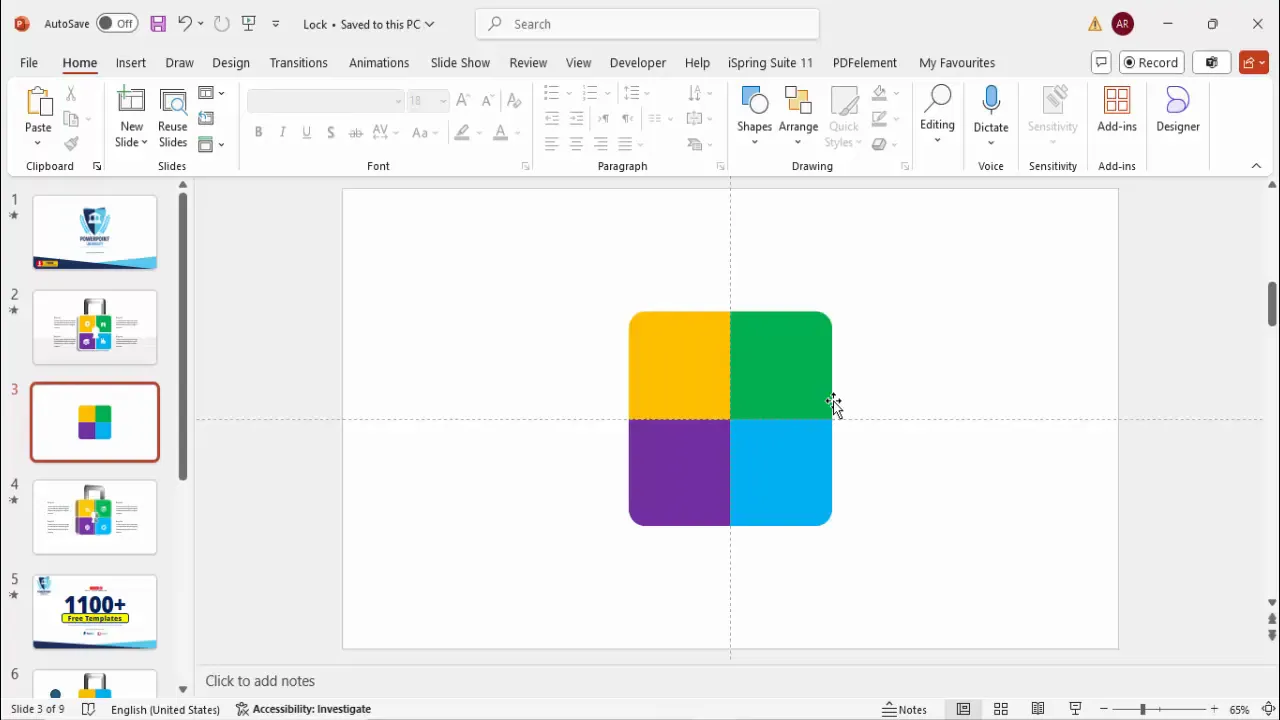Open Add-ins button
Image resolution: width=1280 pixels, height=720 pixels.
1117,110
